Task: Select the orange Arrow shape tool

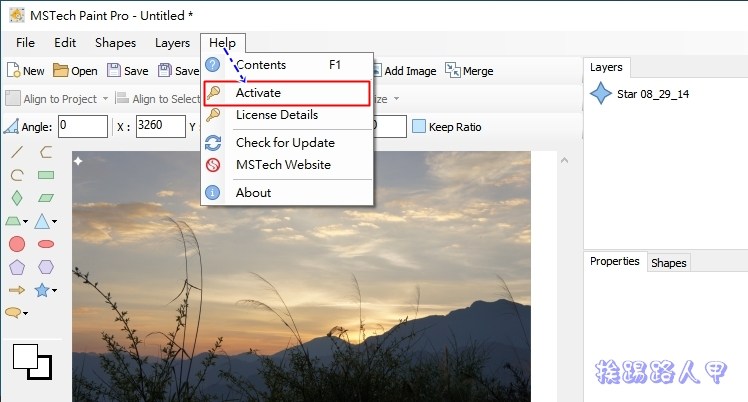Action: (x=17, y=289)
